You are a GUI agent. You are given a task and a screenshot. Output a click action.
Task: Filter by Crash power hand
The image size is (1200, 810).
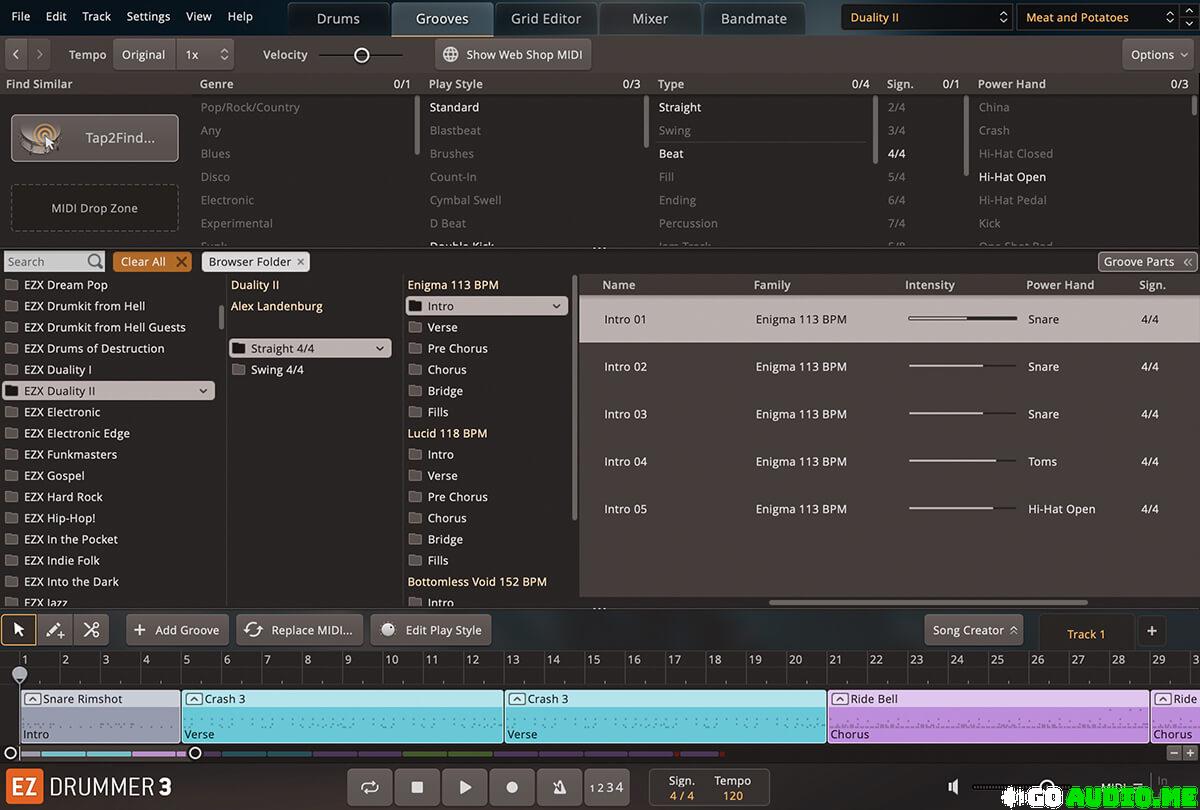[x=994, y=130]
